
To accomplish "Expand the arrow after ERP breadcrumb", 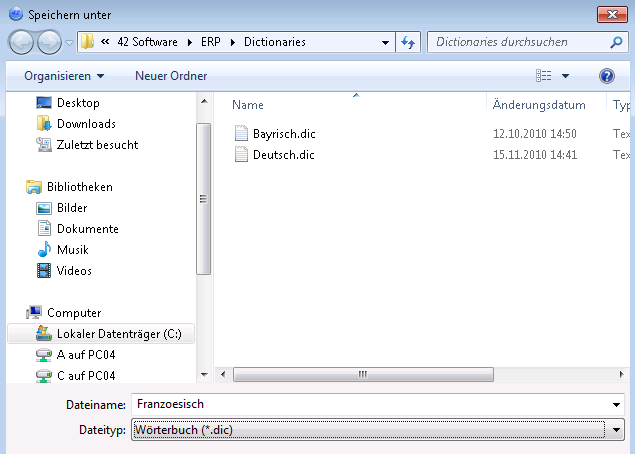I will [x=232, y=42].
